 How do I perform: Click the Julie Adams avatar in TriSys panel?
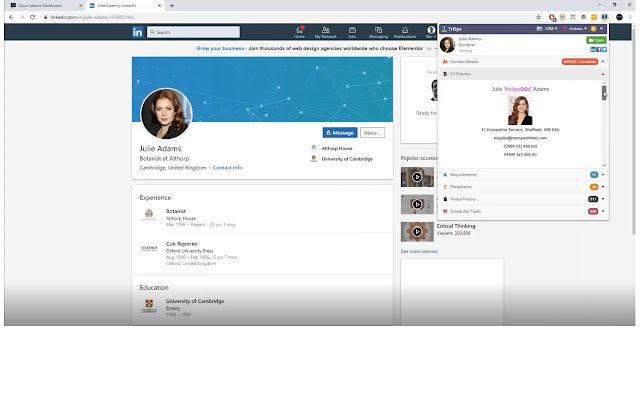447,45
